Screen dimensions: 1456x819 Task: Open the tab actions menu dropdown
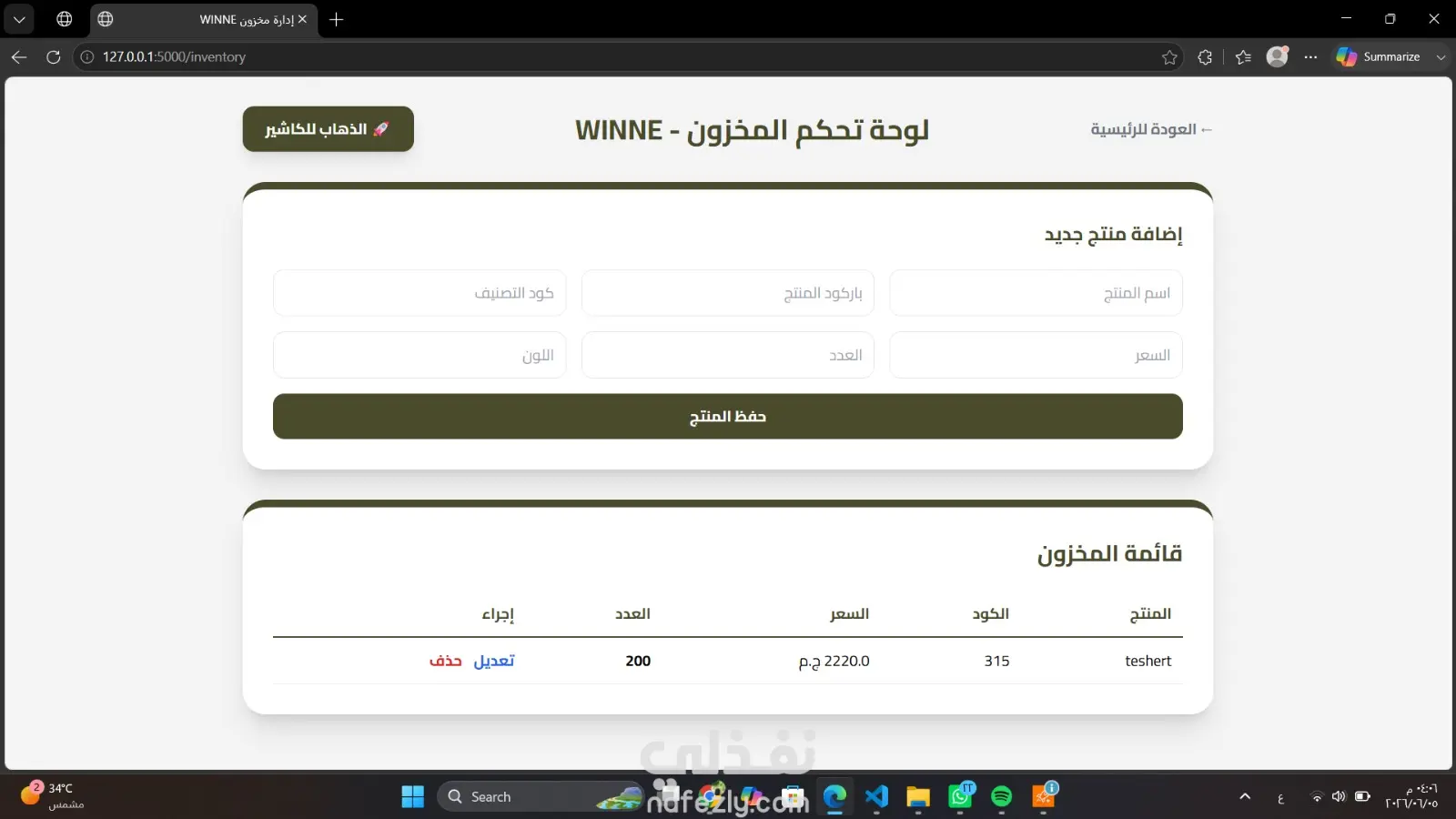tap(19, 19)
